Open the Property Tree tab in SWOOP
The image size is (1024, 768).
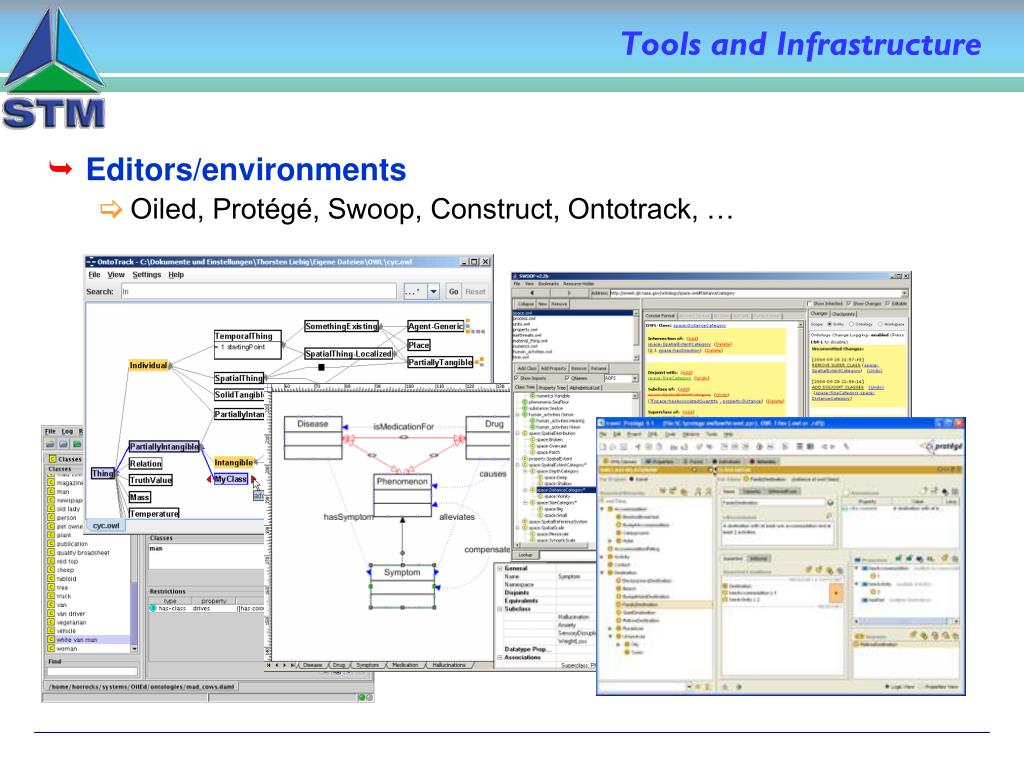click(552, 388)
